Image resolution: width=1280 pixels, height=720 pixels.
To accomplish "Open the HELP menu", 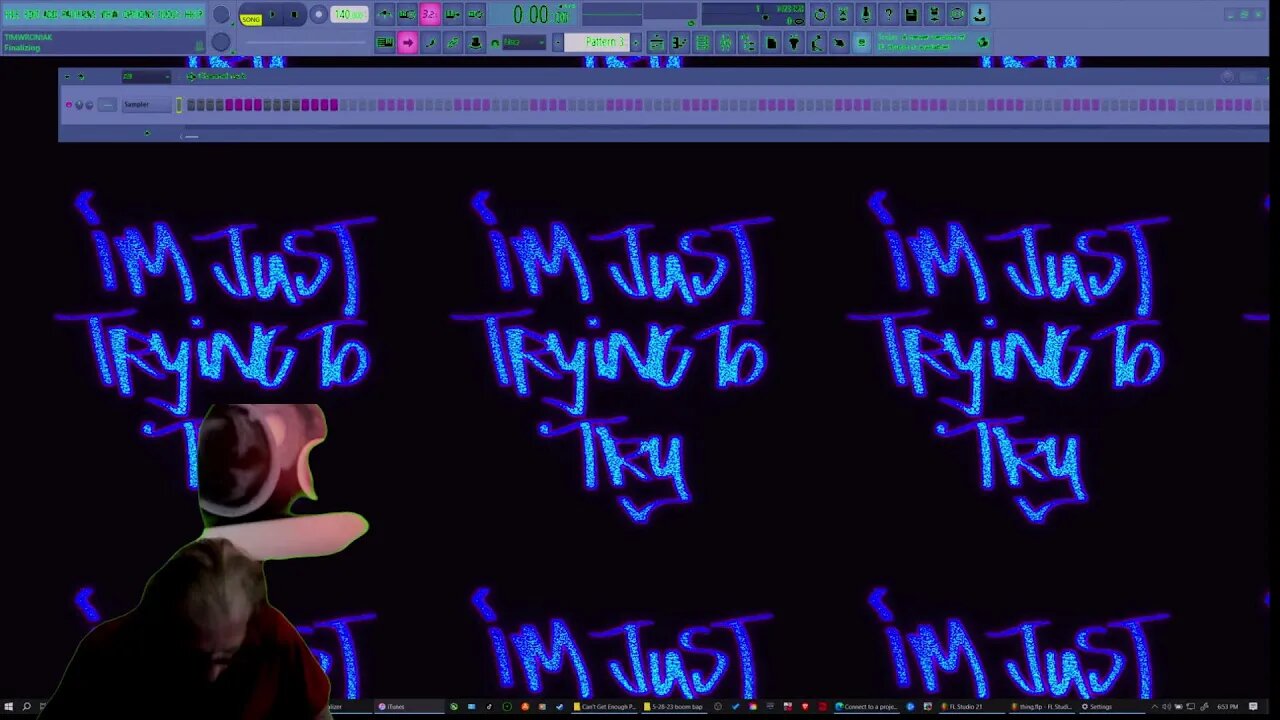I will 194,14.
